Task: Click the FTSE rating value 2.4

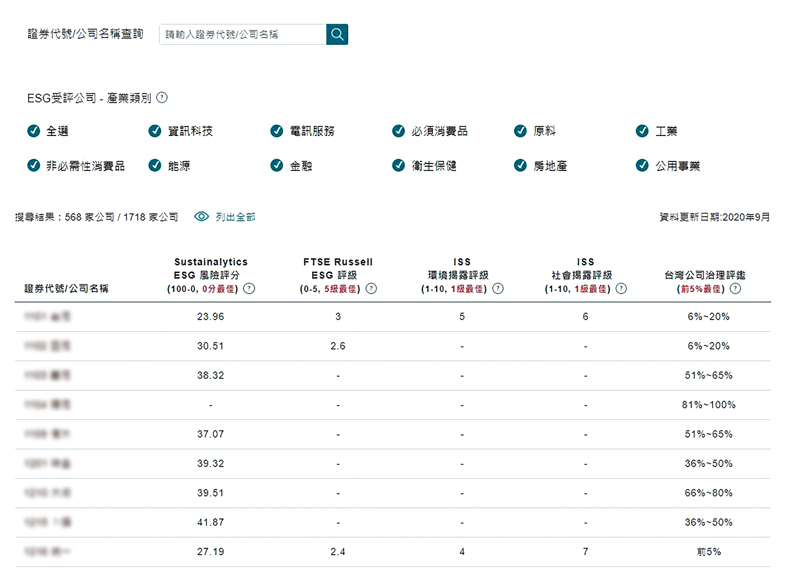Action: (338, 551)
